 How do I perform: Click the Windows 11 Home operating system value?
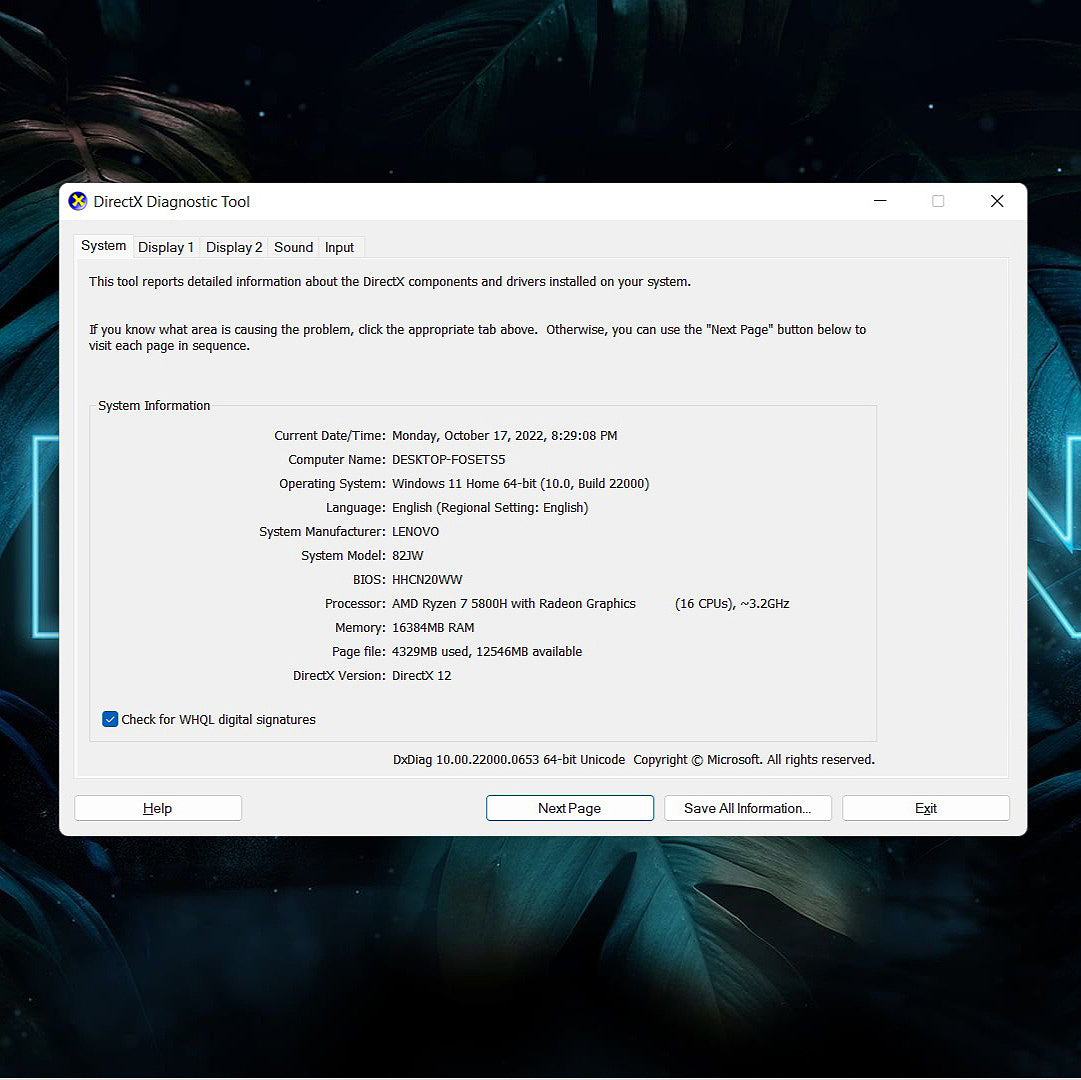click(x=520, y=484)
